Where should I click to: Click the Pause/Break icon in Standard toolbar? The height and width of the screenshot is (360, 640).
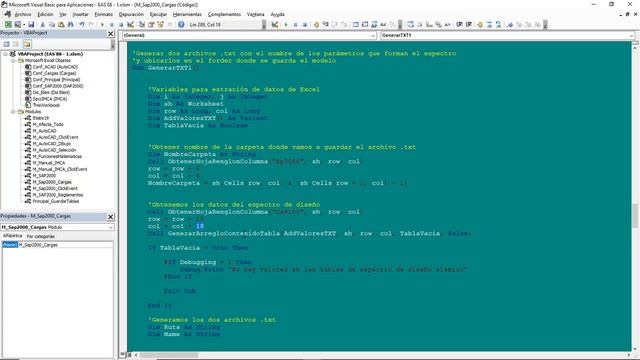[111, 24]
